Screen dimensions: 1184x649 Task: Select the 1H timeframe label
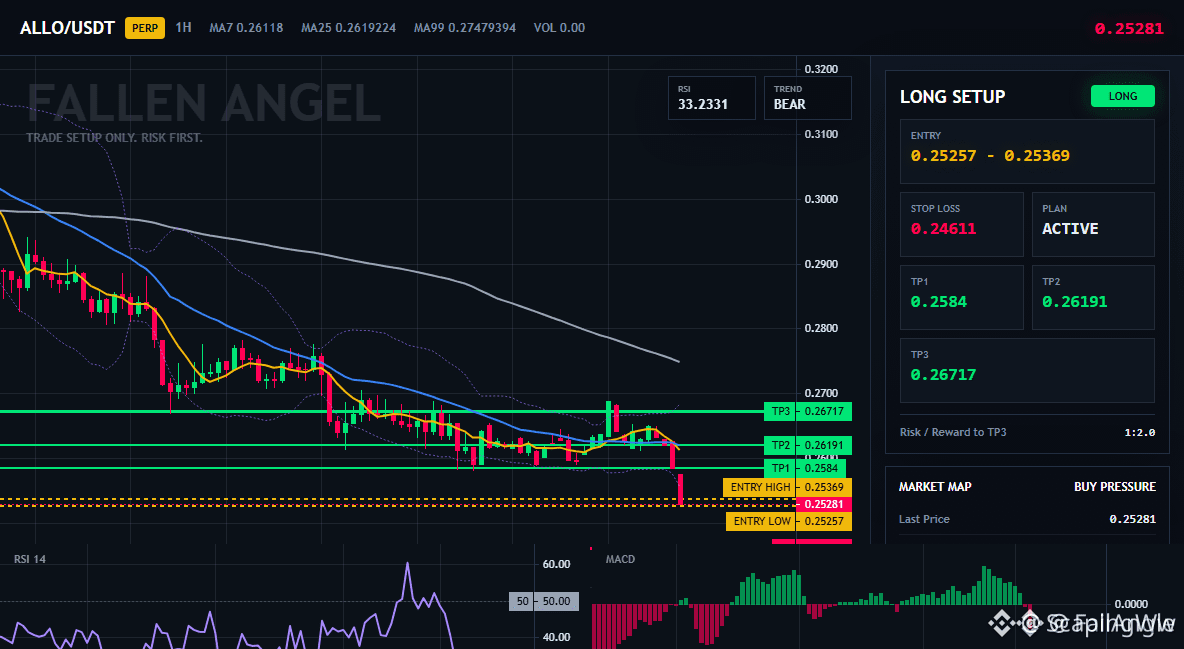tap(183, 27)
